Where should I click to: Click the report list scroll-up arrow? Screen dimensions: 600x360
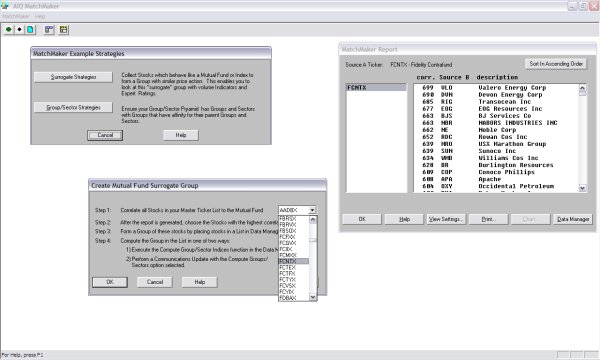pyautogui.click(x=582, y=88)
